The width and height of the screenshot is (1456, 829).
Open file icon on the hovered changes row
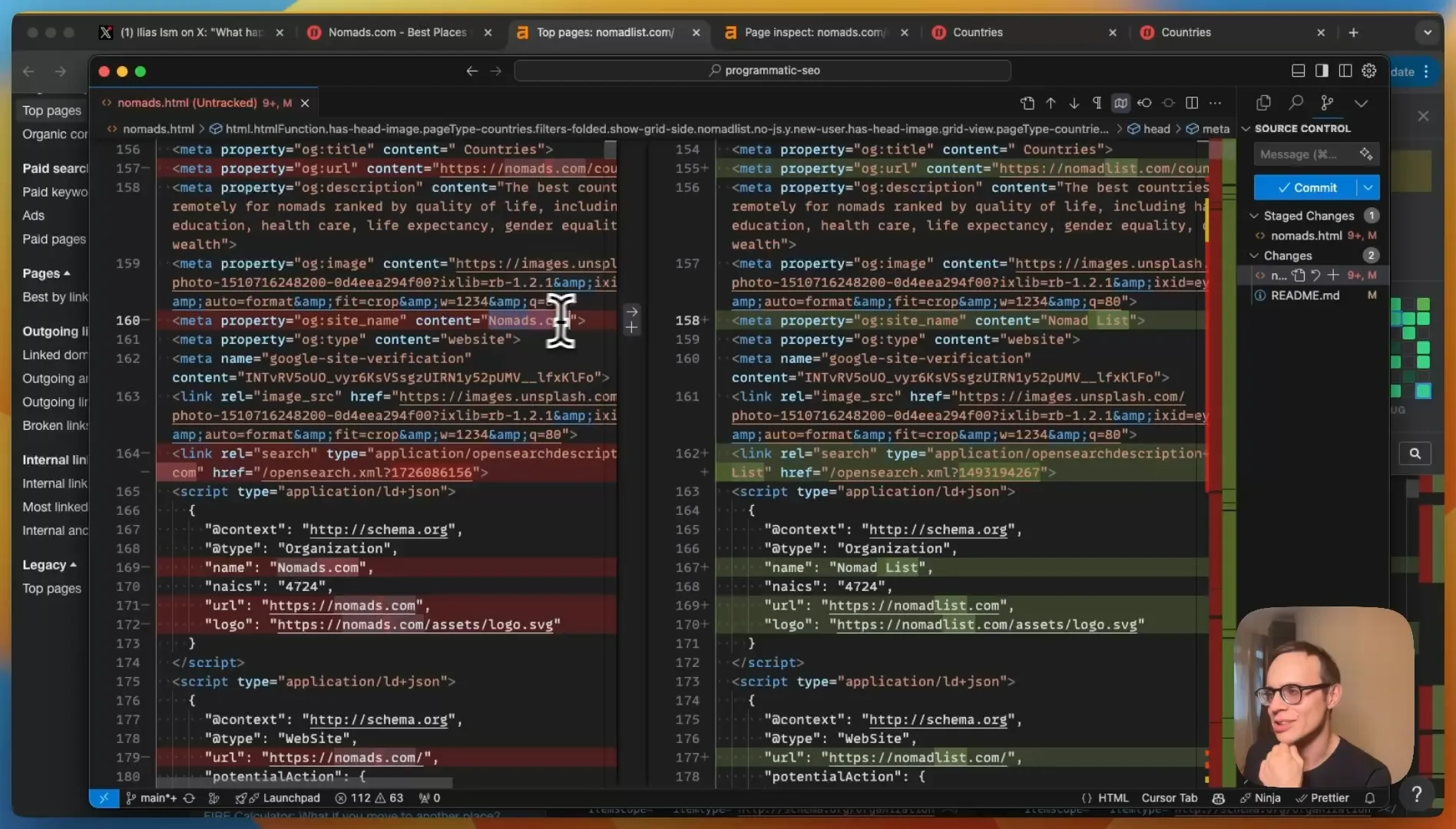pyautogui.click(x=1299, y=275)
